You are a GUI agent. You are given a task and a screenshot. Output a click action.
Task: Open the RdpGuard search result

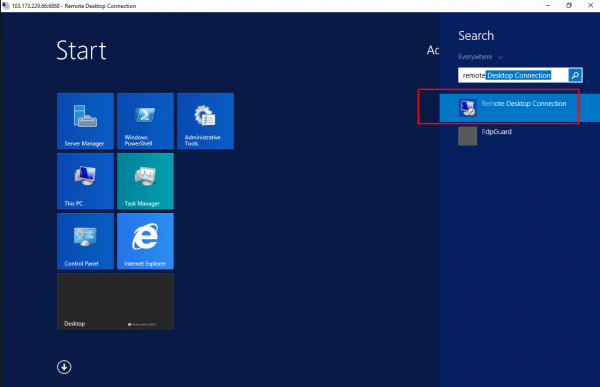520,136
